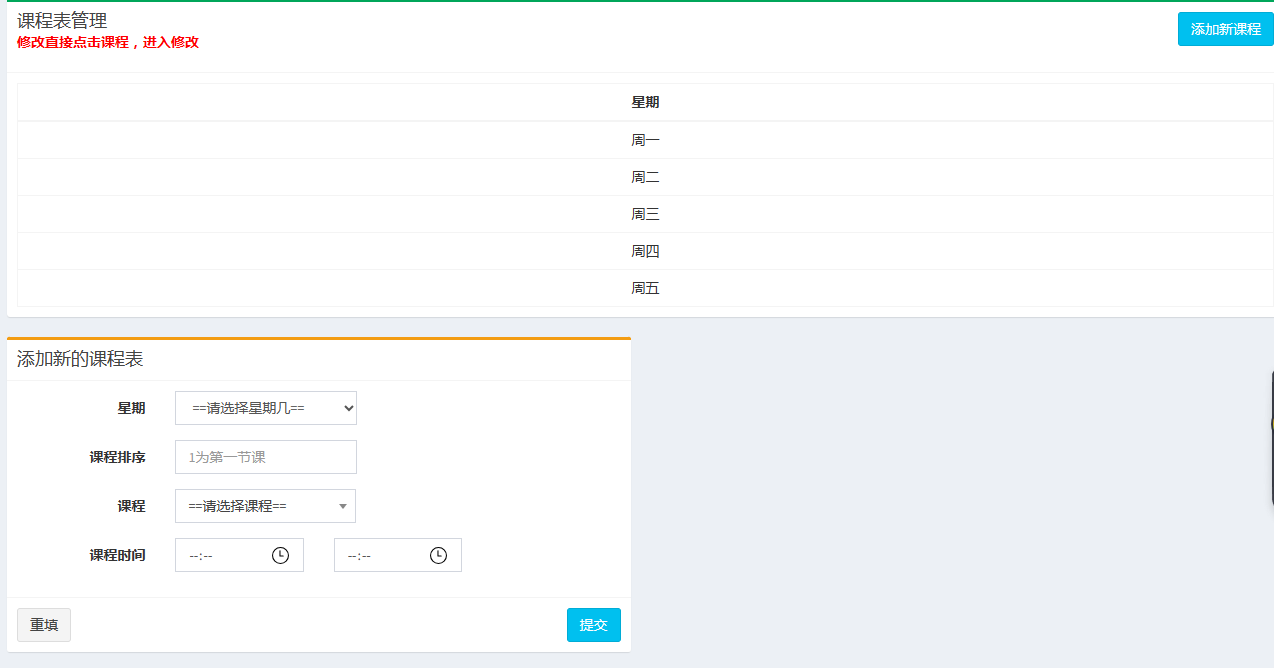Click the 星期 table column header
1274x668 pixels.
(x=645, y=102)
